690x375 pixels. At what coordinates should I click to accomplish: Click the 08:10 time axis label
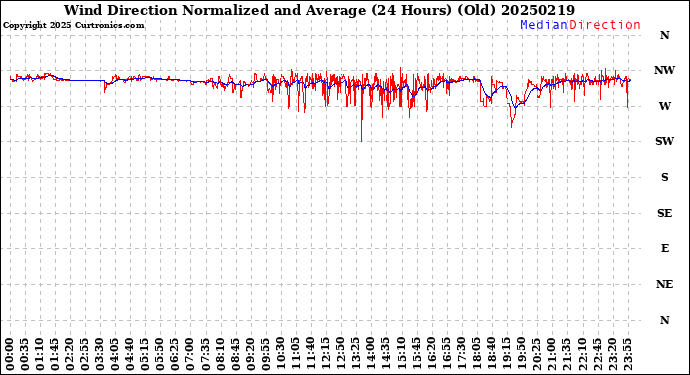[220, 354]
